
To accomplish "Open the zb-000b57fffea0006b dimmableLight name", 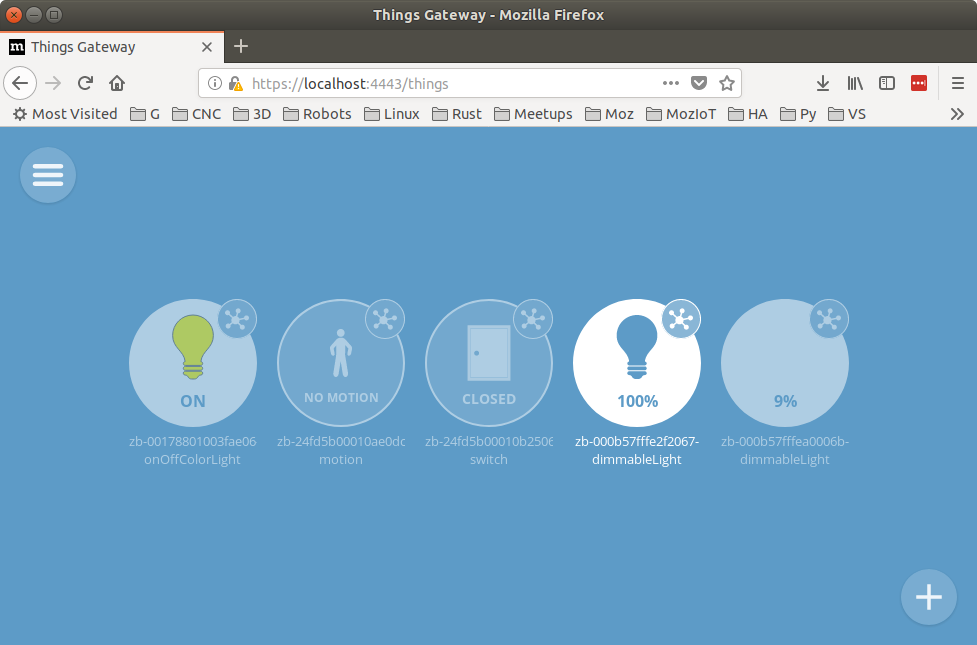I will coord(784,450).
